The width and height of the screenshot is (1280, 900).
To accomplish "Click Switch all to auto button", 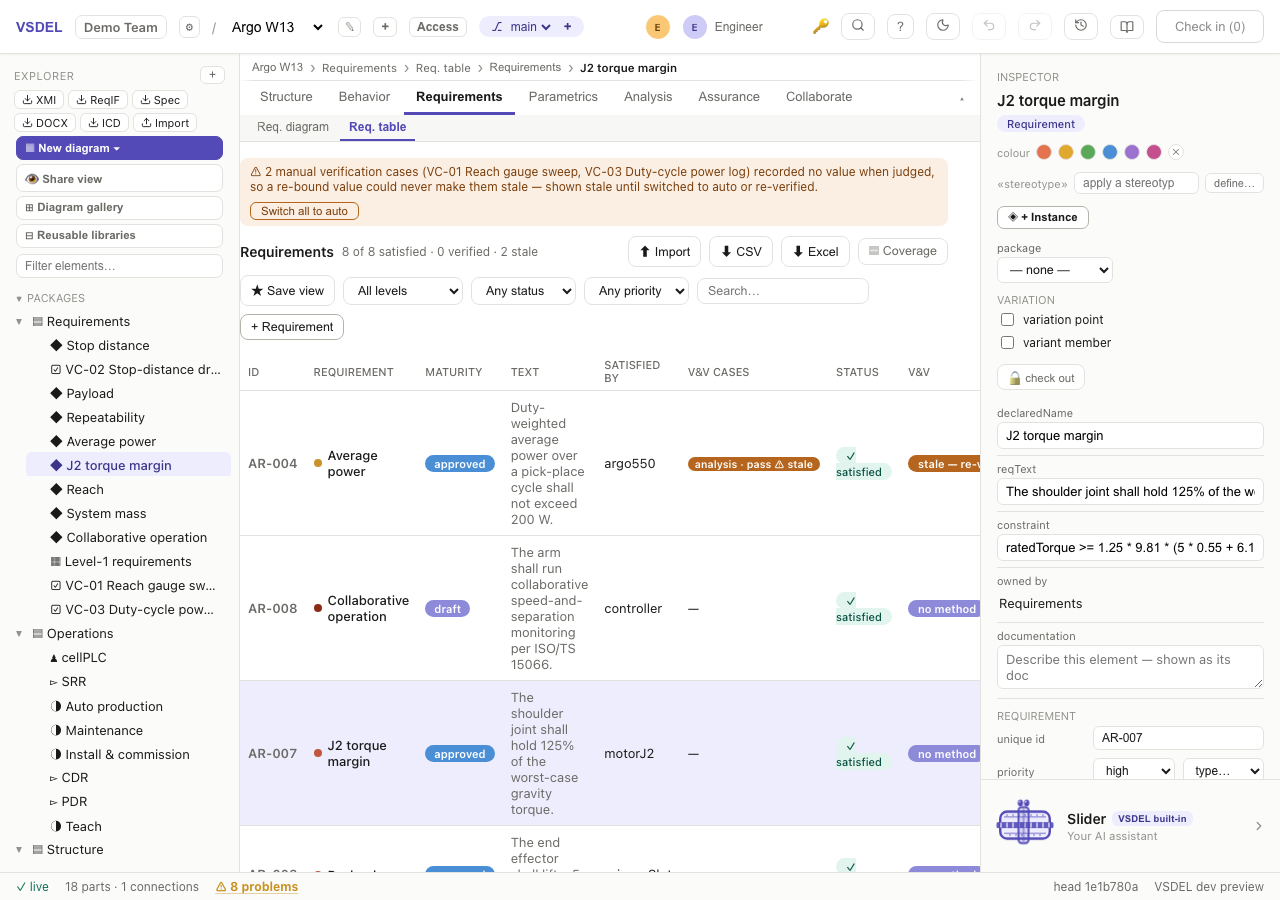I will (x=305, y=211).
